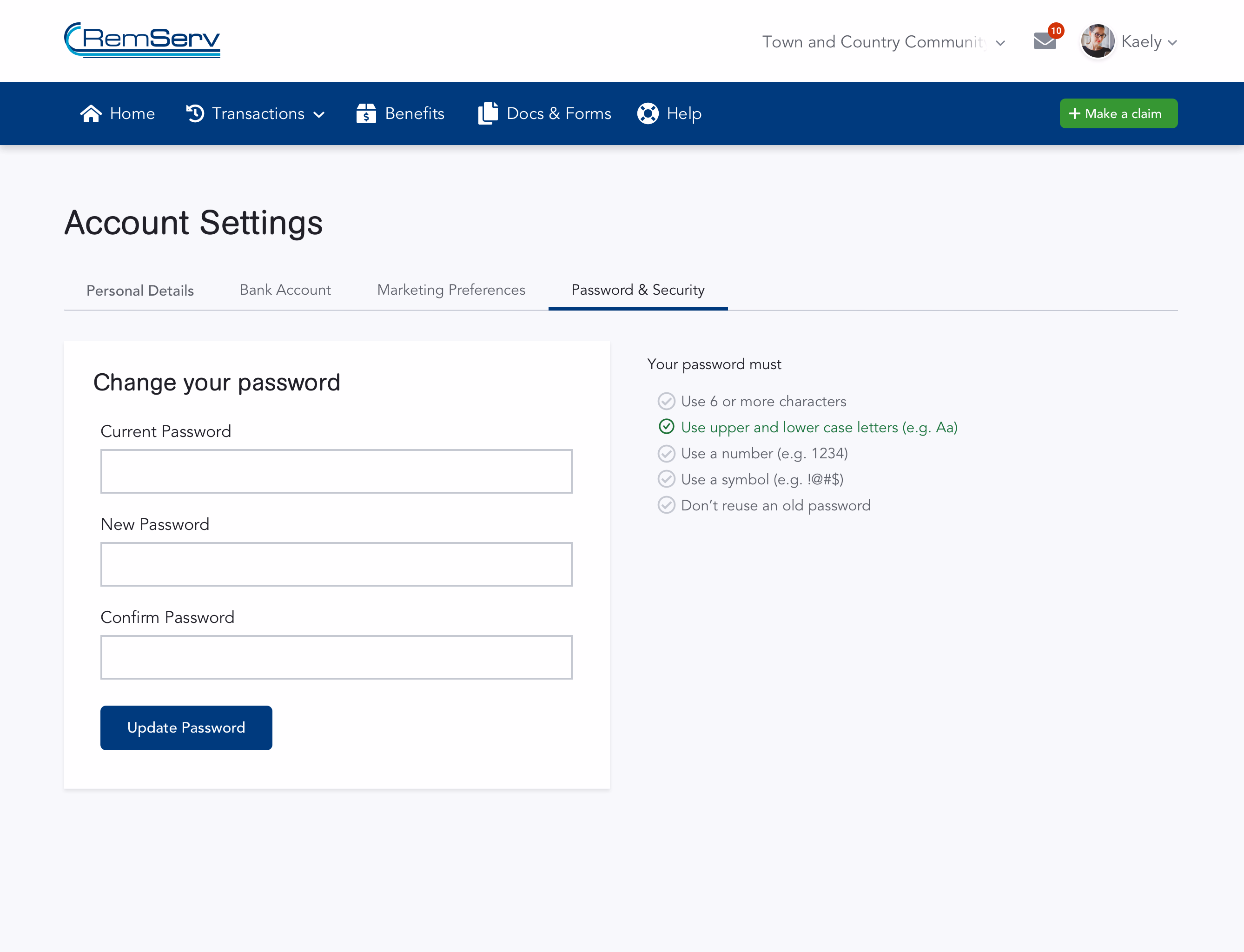Screen dimensions: 1244x952
Task: Click Kaely's profile avatar photo
Action: [x=1097, y=40]
